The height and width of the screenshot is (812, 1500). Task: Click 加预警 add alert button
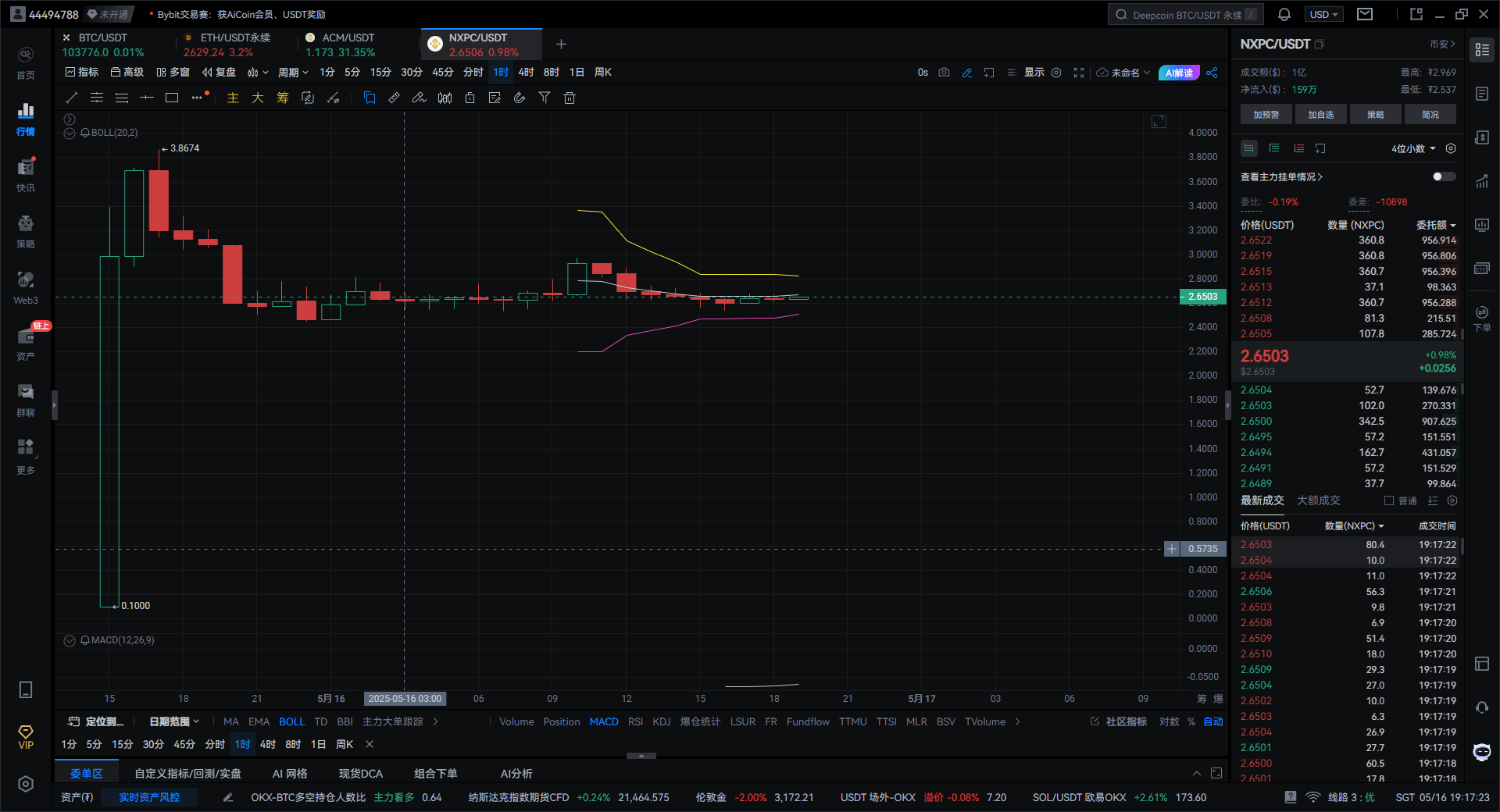pos(1266,114)
